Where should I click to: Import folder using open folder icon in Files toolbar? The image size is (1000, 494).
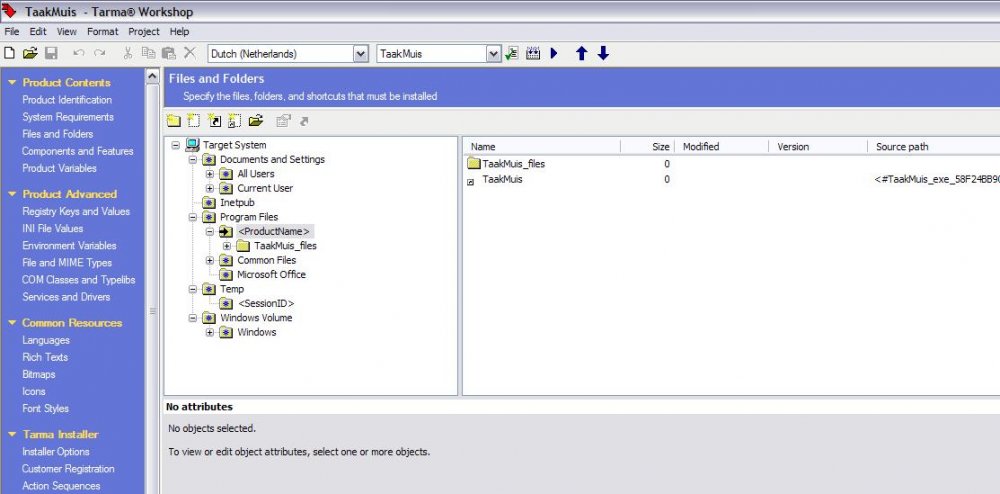(x=256, y=120)
